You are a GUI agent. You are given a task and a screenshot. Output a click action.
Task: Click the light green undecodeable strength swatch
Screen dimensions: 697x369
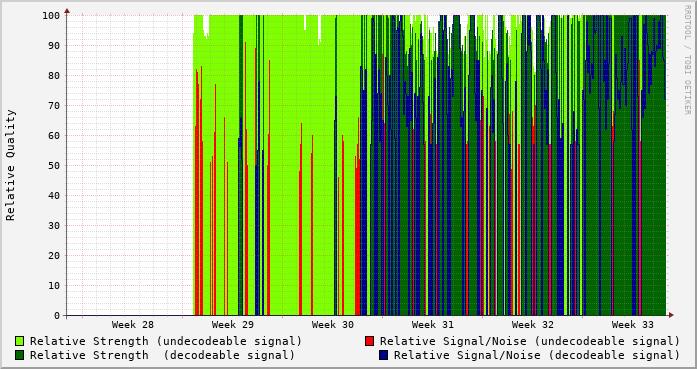(x=20, y=341)
